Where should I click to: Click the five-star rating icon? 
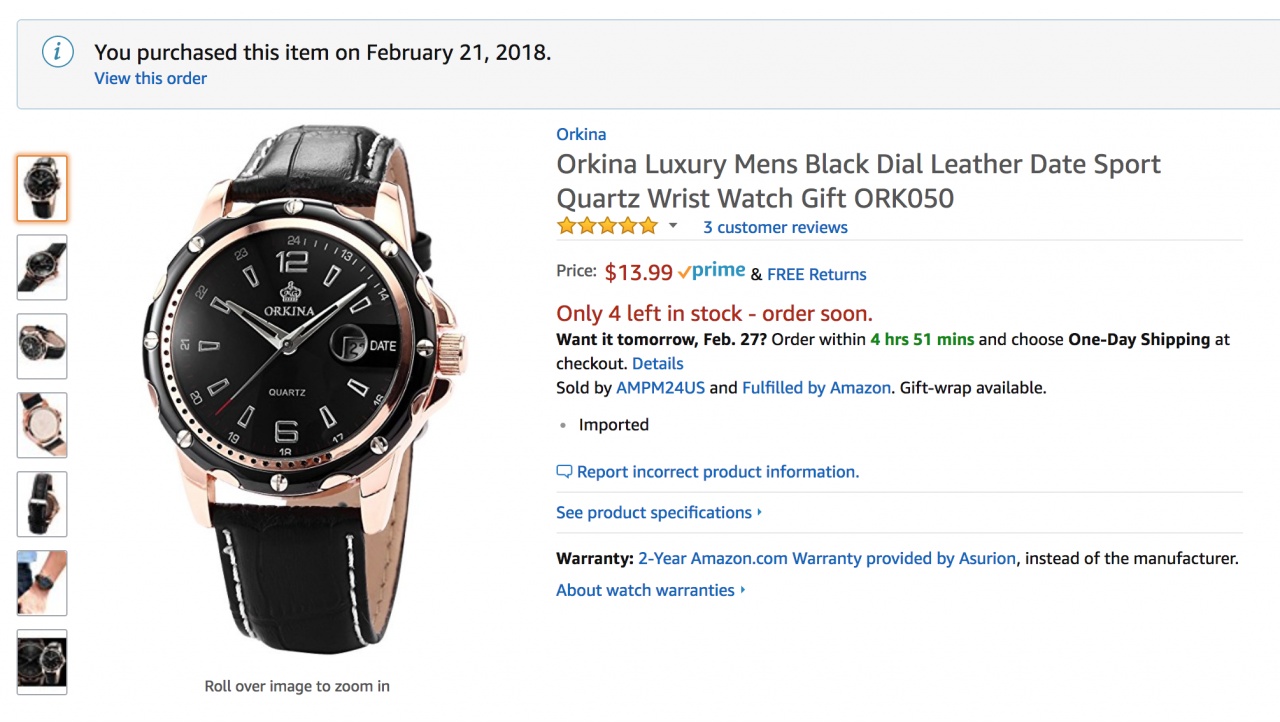607,226
